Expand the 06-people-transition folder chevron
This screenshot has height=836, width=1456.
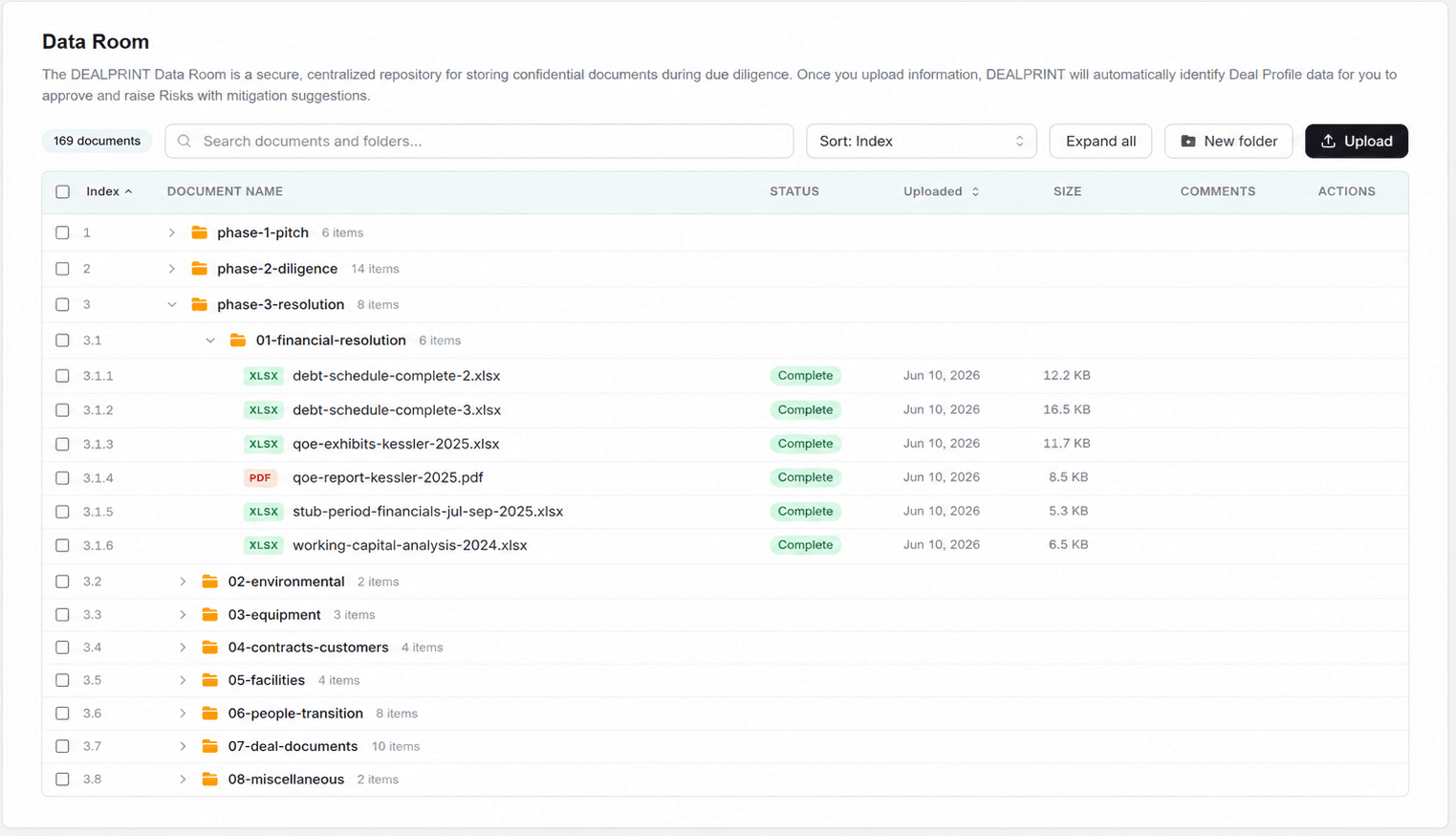coord(183,714)
